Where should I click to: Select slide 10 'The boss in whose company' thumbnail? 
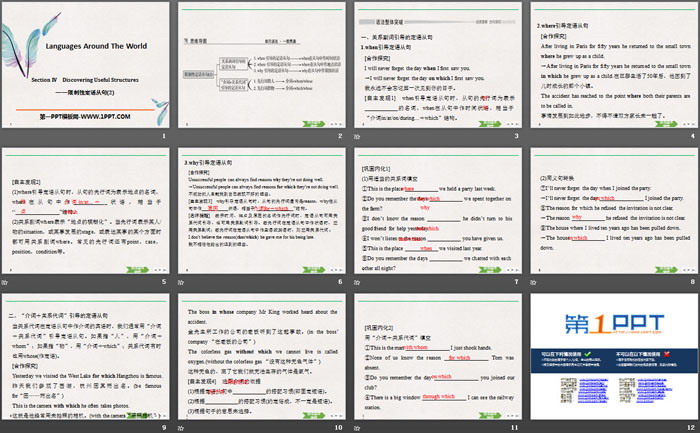(262, 357)
